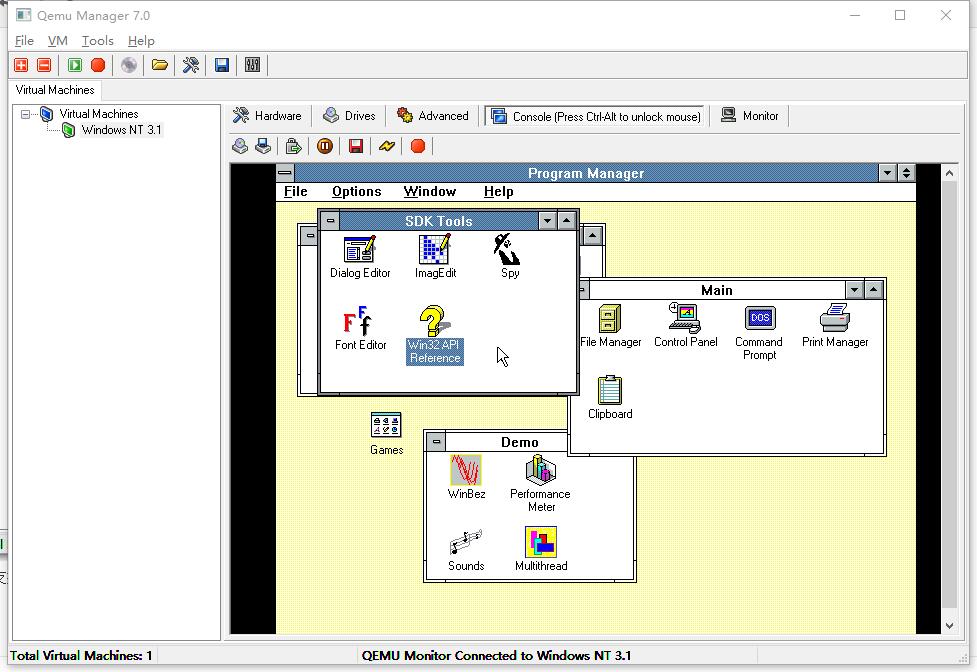Select the Multithread demo icon
977x672 pixels.
[541, 550]
